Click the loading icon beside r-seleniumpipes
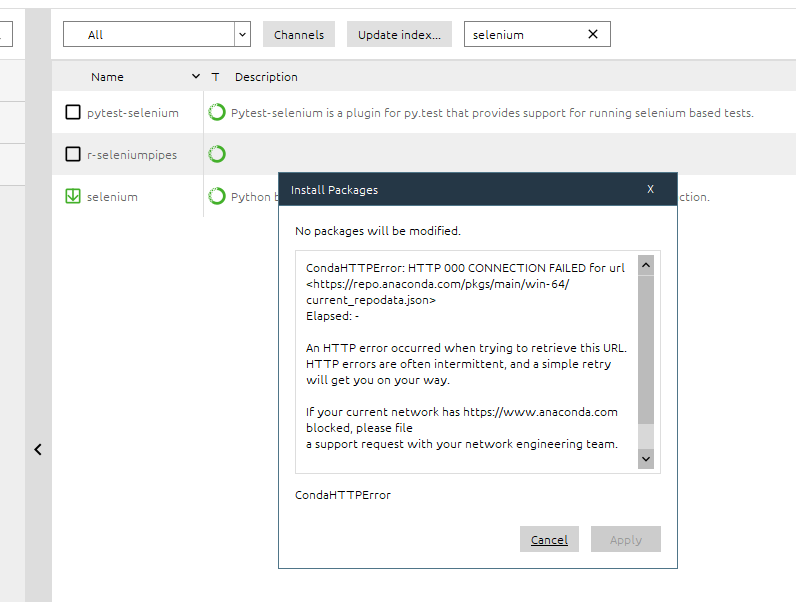 [217, 154]
